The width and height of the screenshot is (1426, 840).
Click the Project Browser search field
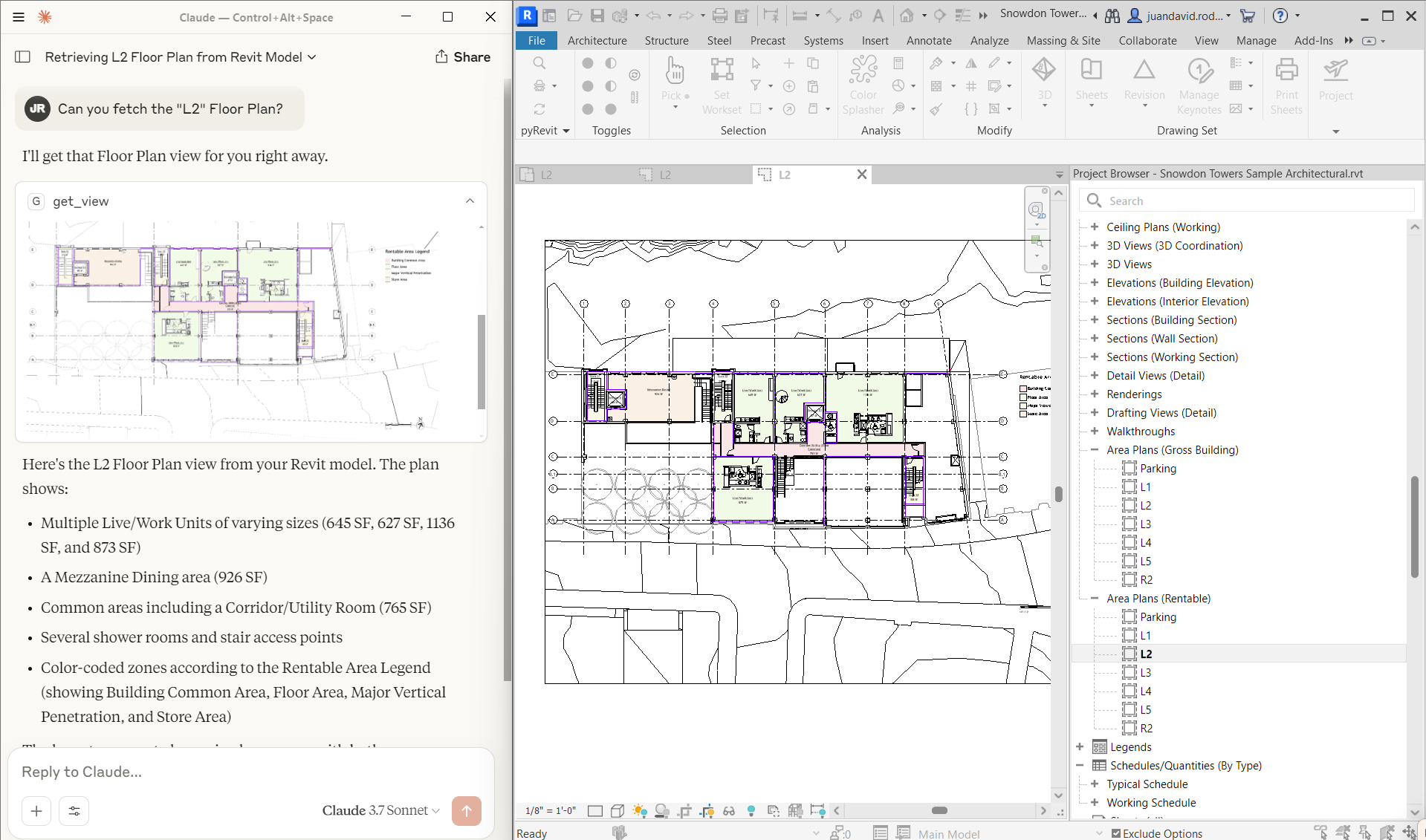pyautogui.click(x=1247, y=201)
